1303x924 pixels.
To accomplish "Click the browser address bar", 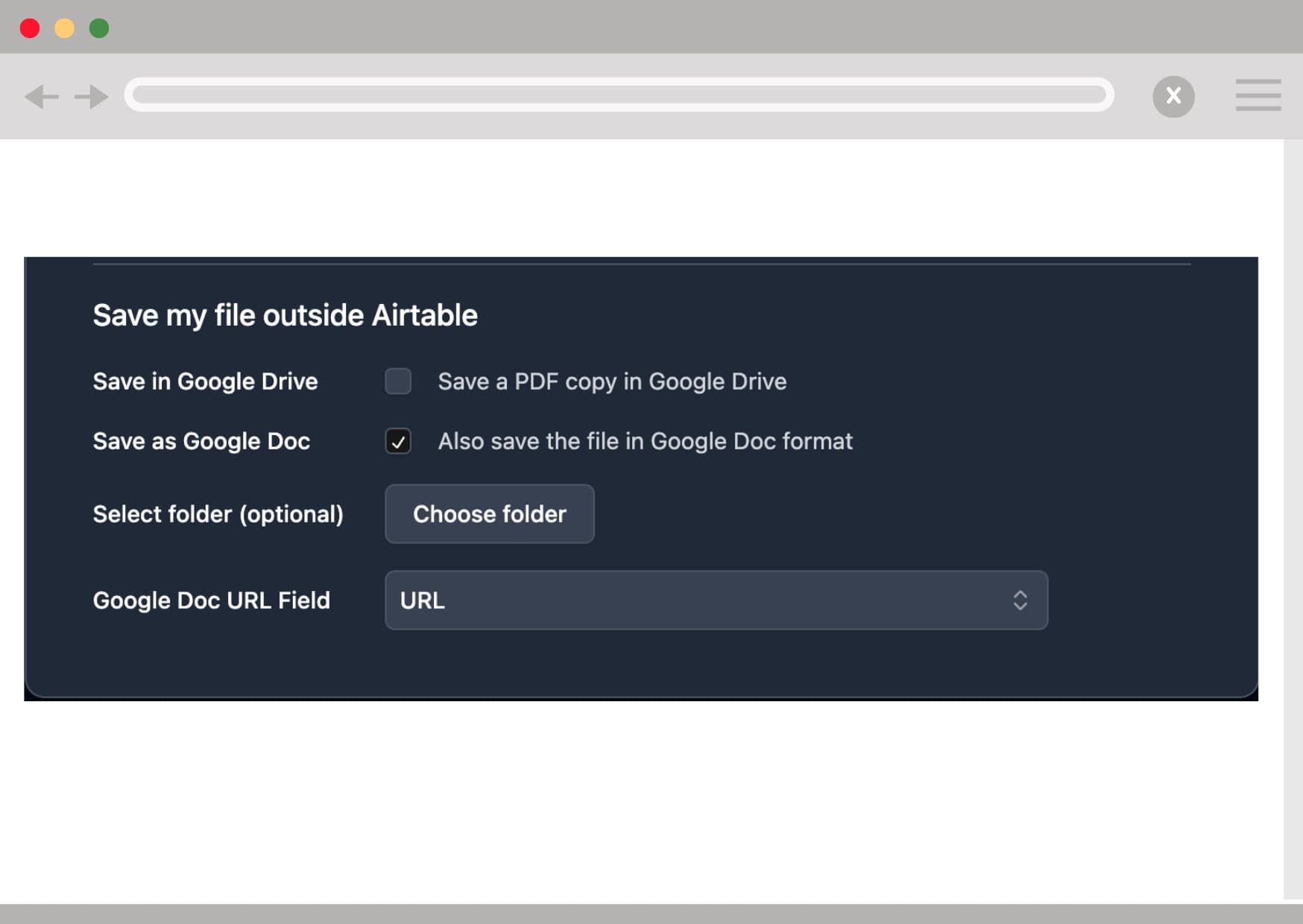I will [619, 95].
